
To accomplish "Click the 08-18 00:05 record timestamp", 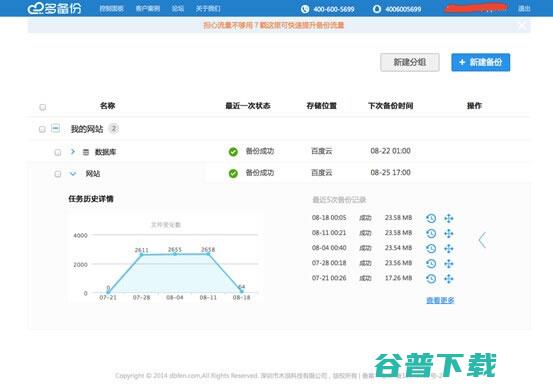I will 329,218.
